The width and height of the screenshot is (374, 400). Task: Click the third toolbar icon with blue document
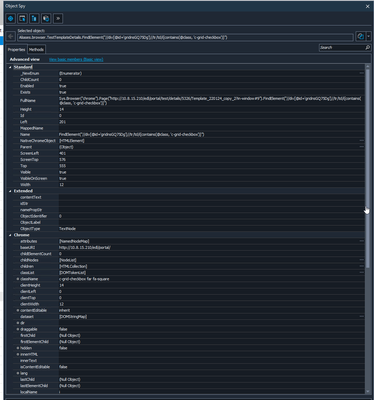click(x=34, y=19)
